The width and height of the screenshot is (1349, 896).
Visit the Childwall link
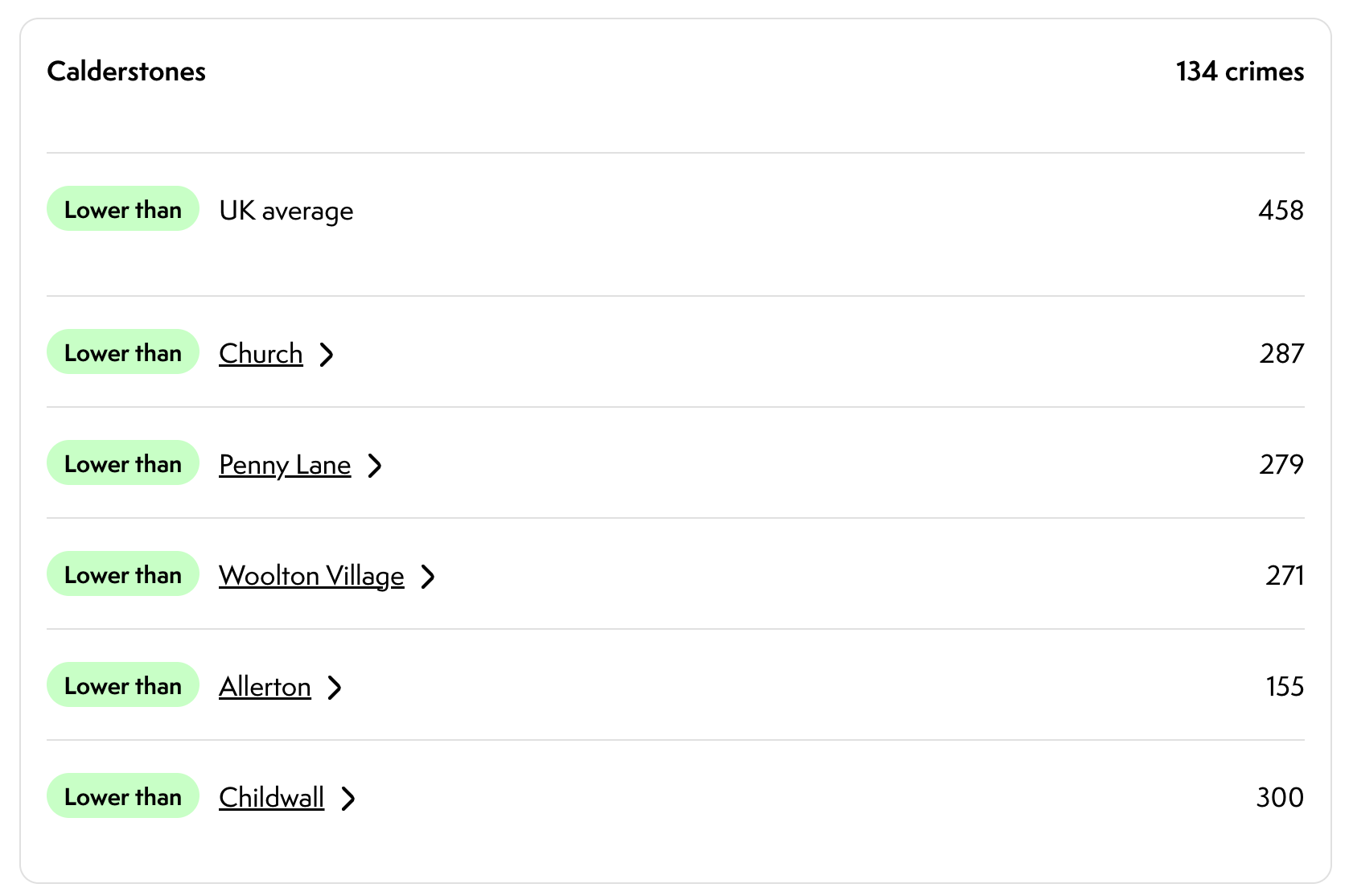click(x=271, y=798)
